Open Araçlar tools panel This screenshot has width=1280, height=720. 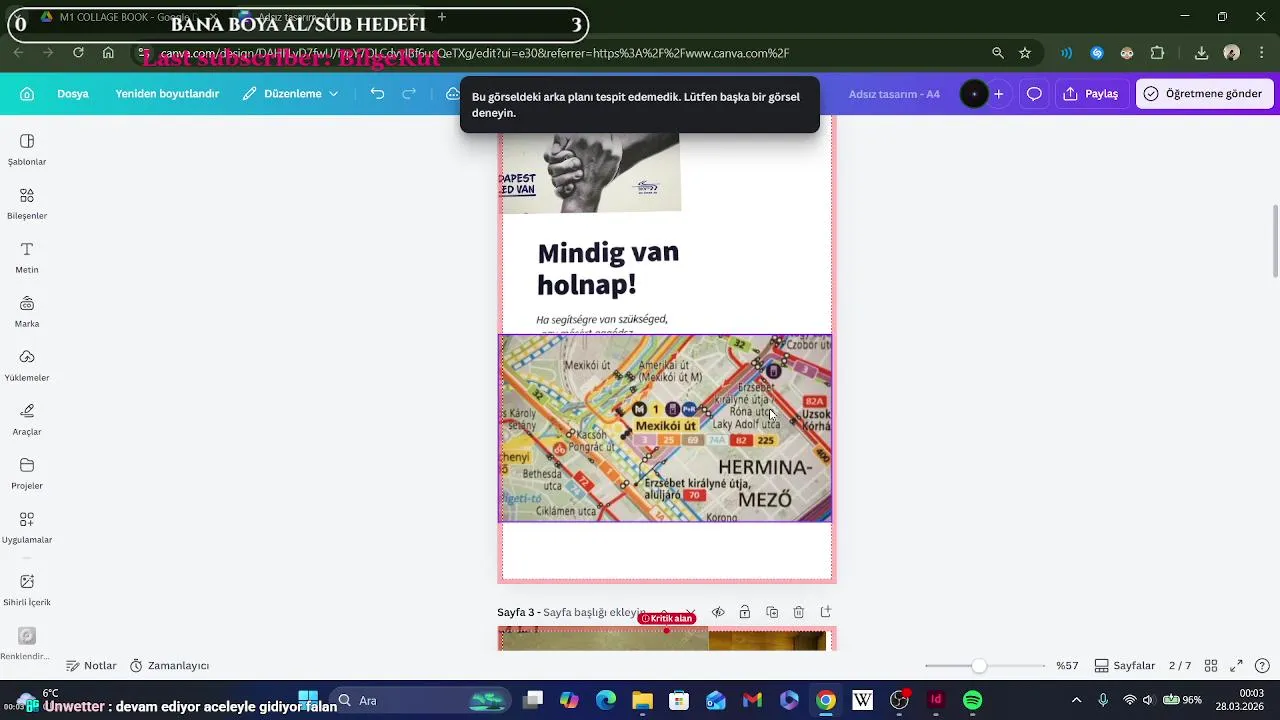pos(27,419)
